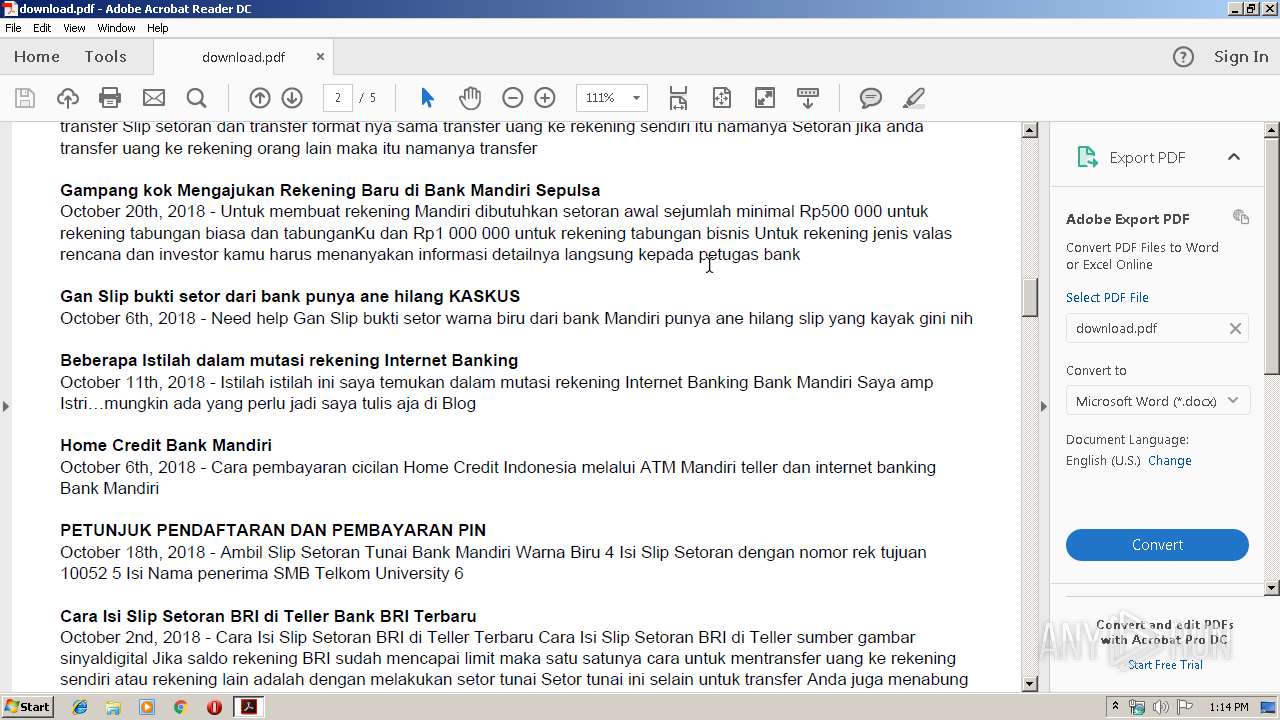
Task: Select the arrow Selection tool
Action: pos(427,97)
